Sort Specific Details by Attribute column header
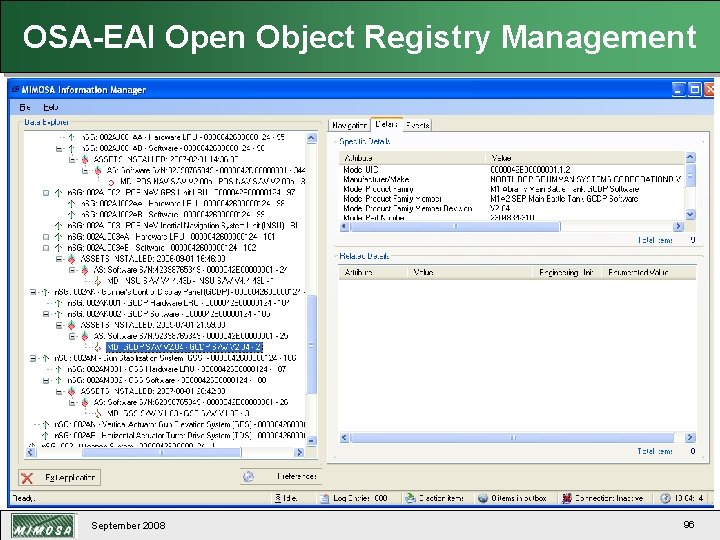The image size is (720, 540). click(412, 158)
